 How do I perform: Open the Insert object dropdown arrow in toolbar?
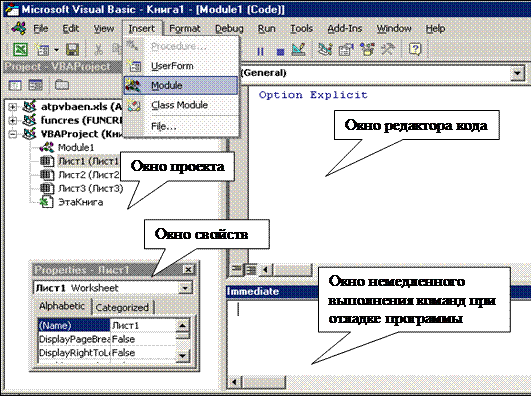coord(56,50)
